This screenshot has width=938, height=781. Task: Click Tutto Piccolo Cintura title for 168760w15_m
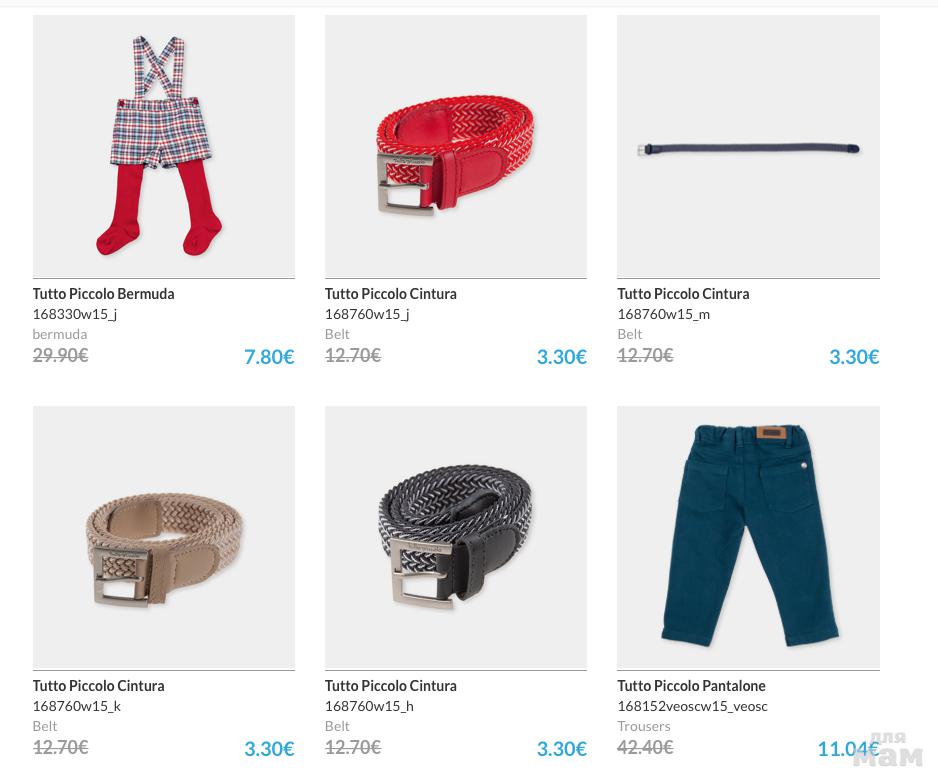click(683, 294)
